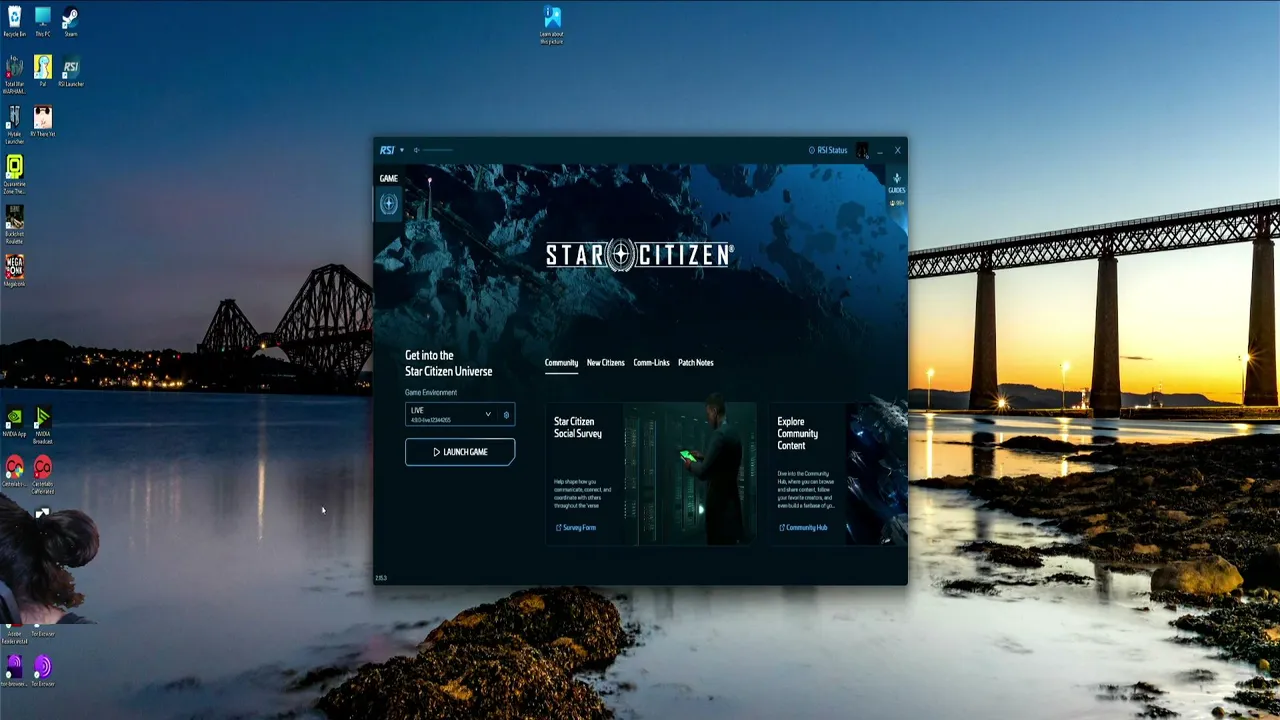
Task: Open the RSI logo menu in the title bar
Action: (x=391, y=150)
